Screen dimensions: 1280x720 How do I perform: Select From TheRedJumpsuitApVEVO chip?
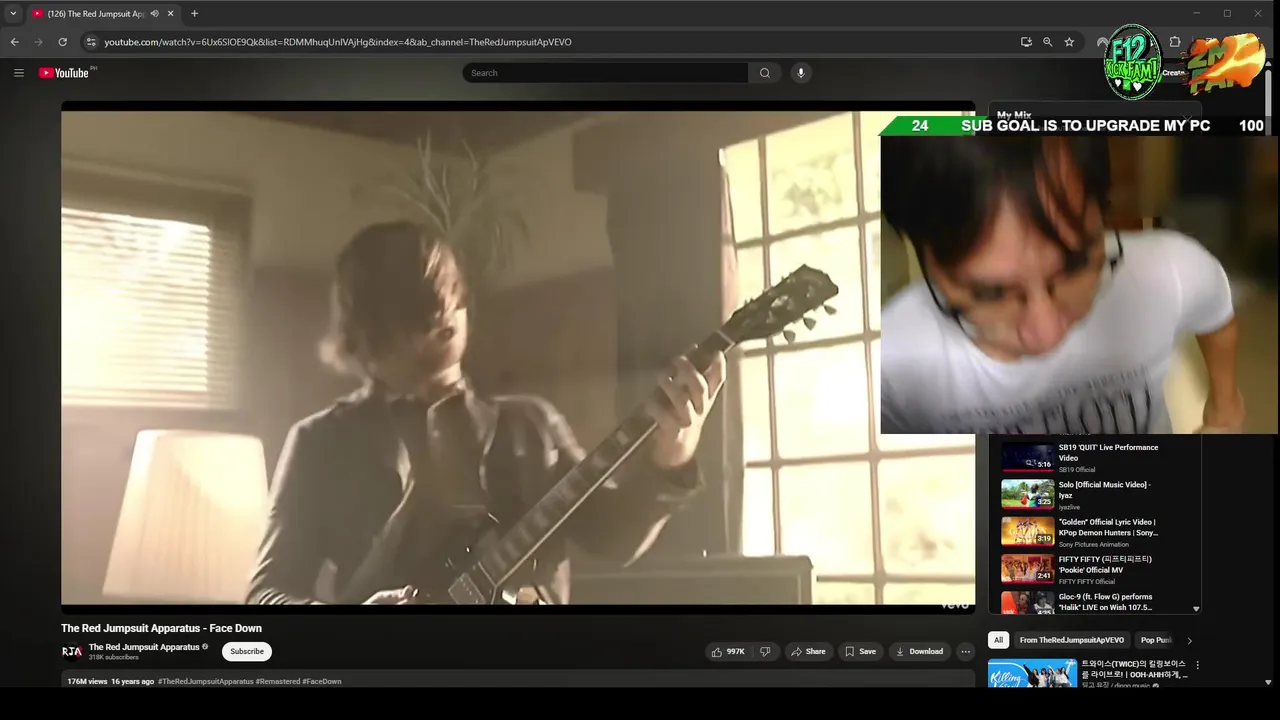click(x=1071, y=640)
